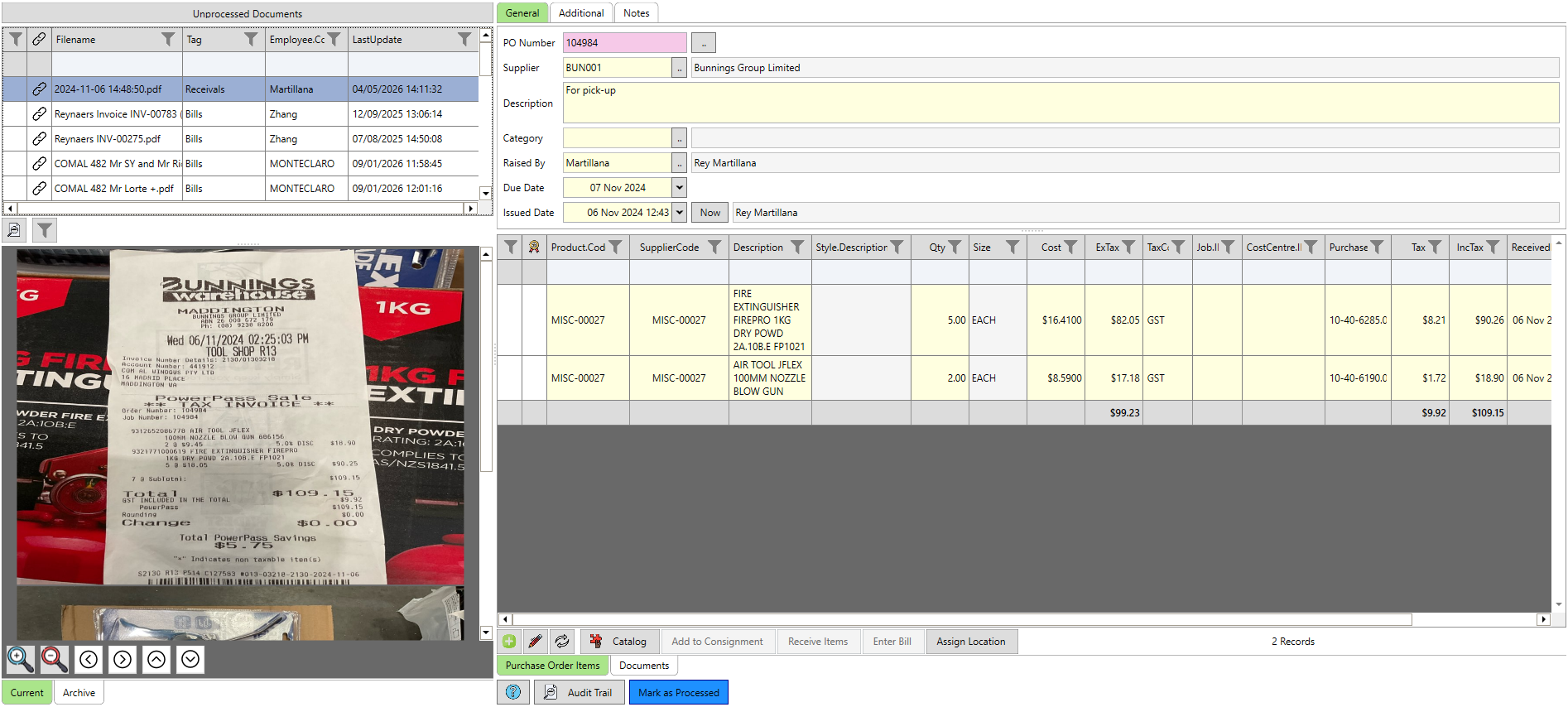Image resolution: width=1568 pixels, height=707 pixels.
Task: Click the Cost column filter icon
Action: (x=1070, y=247)
